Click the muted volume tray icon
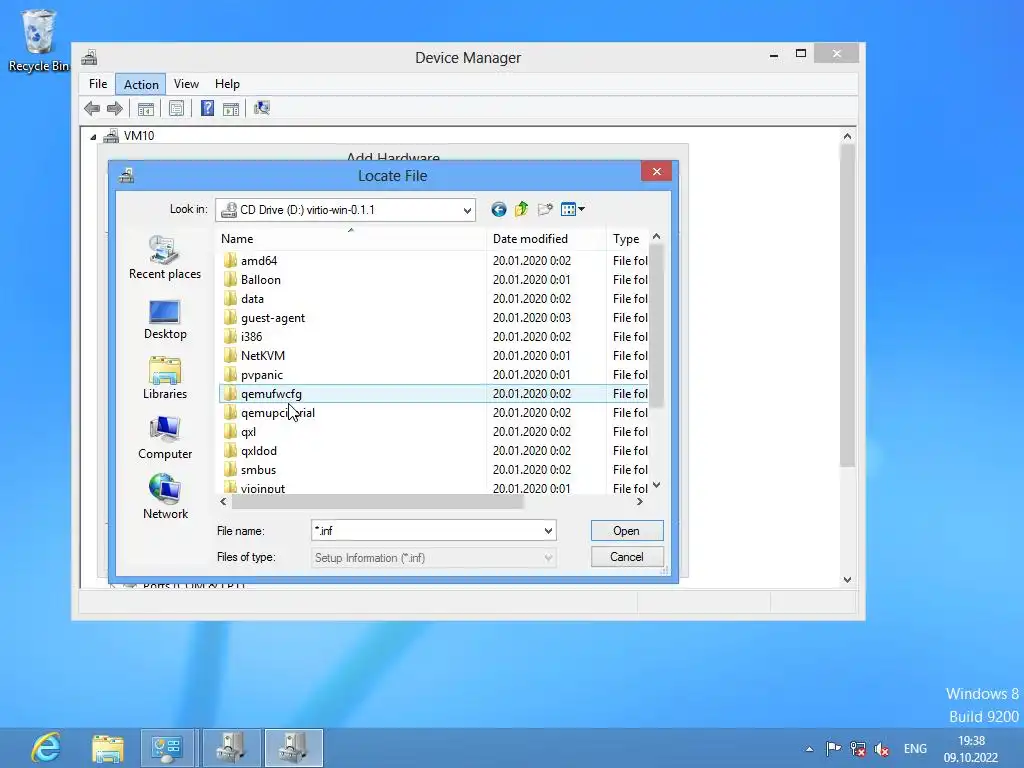This screenshot has width=1024, height=768. tap(882, 748)
